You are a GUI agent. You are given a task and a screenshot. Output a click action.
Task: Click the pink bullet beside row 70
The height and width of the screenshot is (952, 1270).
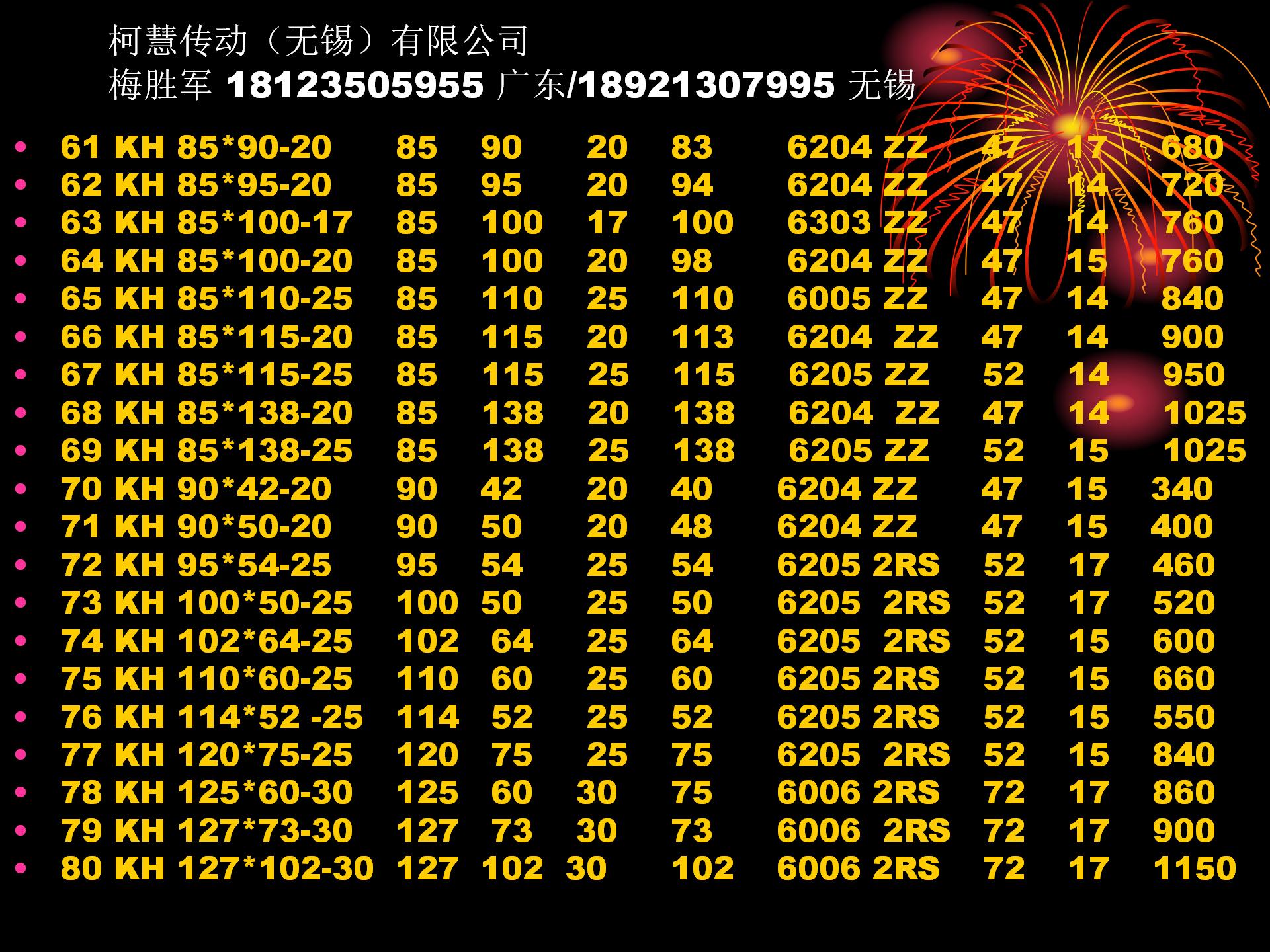pyautogui.click(x=21, y=489)
